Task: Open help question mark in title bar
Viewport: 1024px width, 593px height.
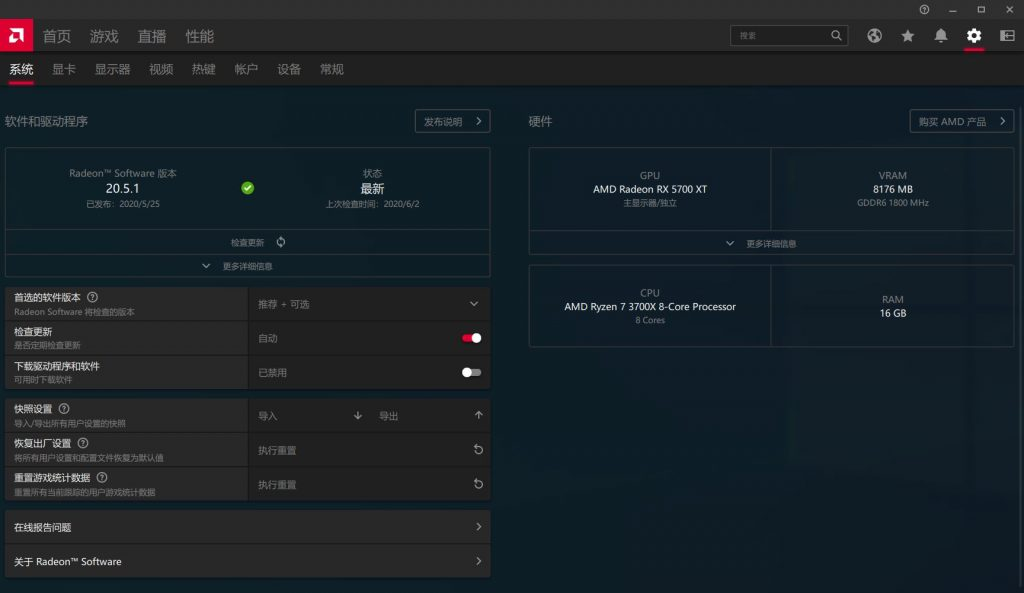Action: click(x=924, y=10)
